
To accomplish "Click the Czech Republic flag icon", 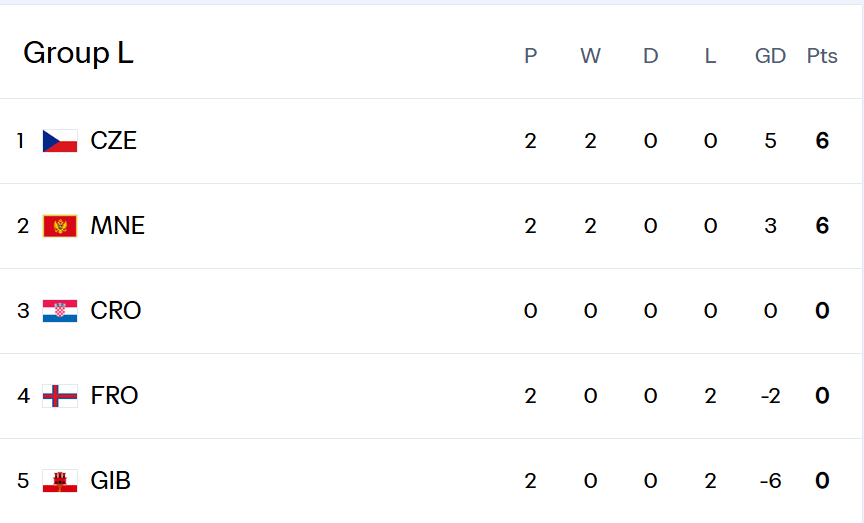I will 60,141.
